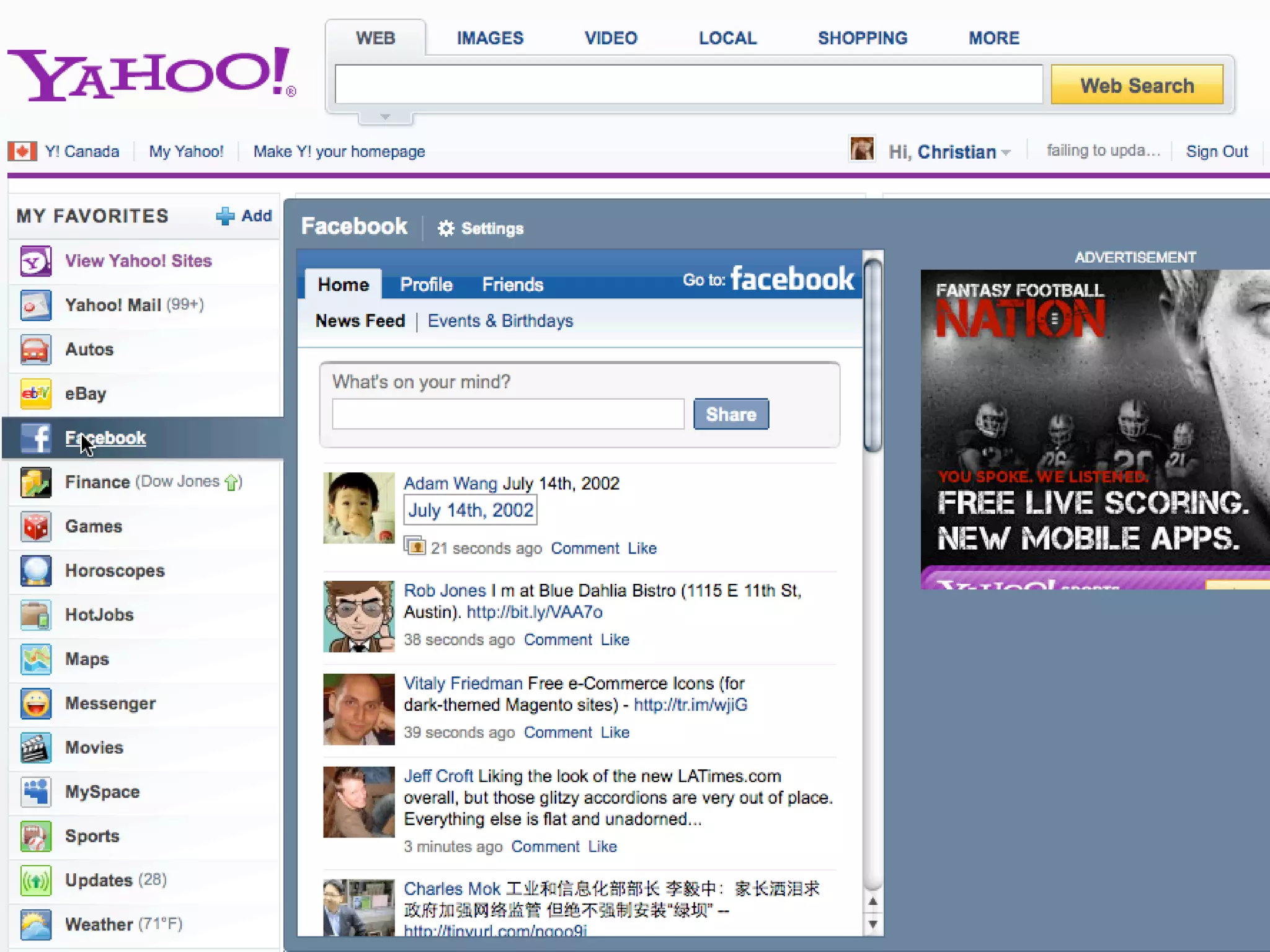Click the Yahoo search input field
Image resolution: width=1270 pixels, height=952 pixels.
pos(689,84)
